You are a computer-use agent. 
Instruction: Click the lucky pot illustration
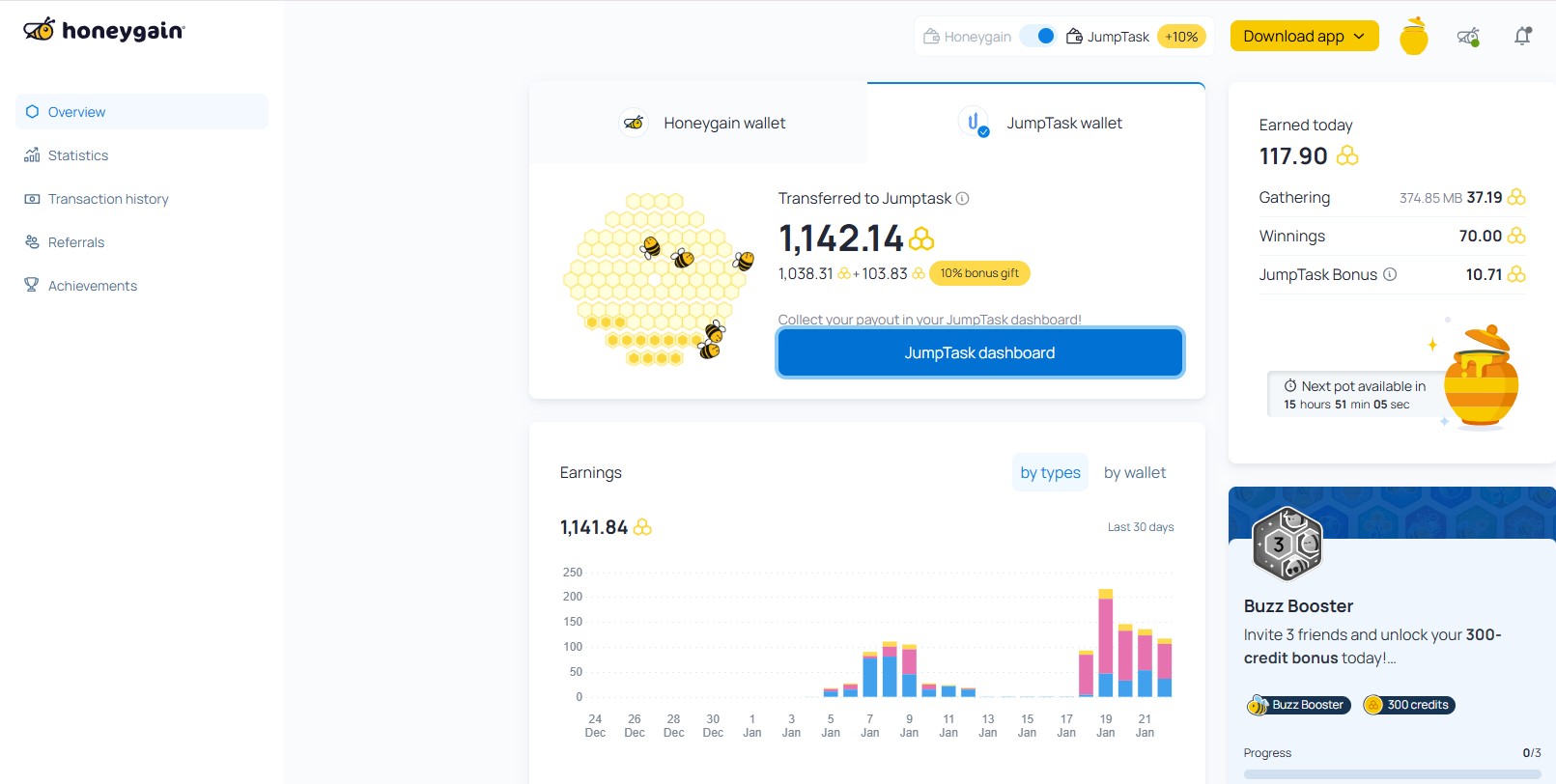tap(1480, 377)
